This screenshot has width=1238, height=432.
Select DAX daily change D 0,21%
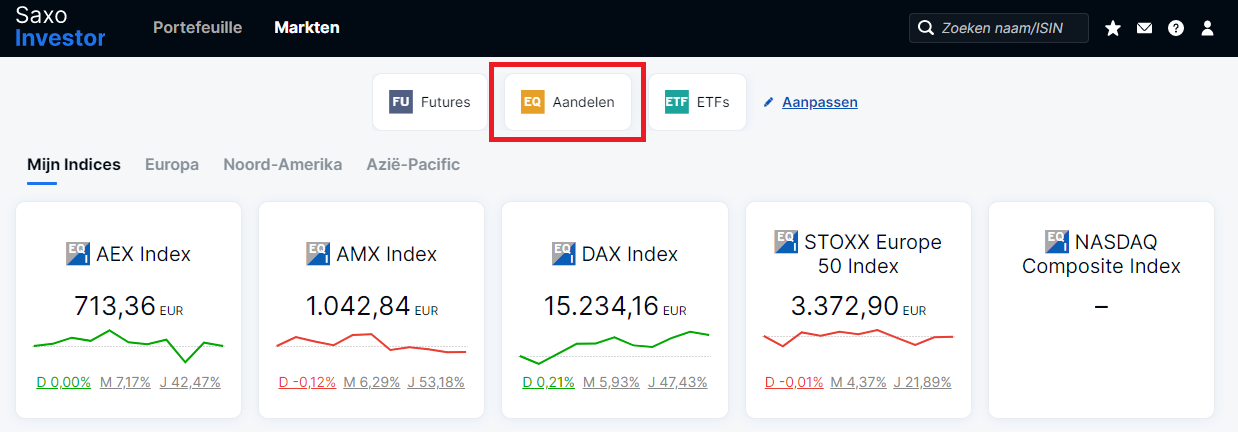(549, 382)
